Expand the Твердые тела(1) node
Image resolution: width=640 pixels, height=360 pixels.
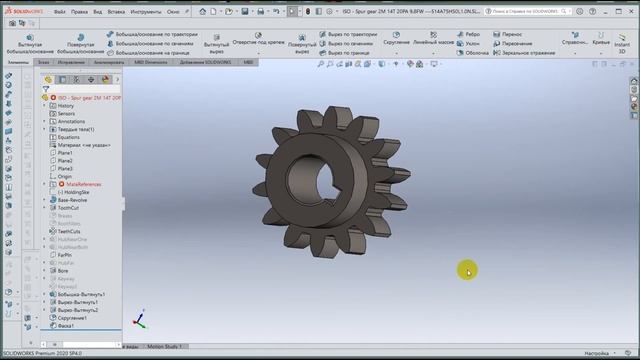(44, 129)
